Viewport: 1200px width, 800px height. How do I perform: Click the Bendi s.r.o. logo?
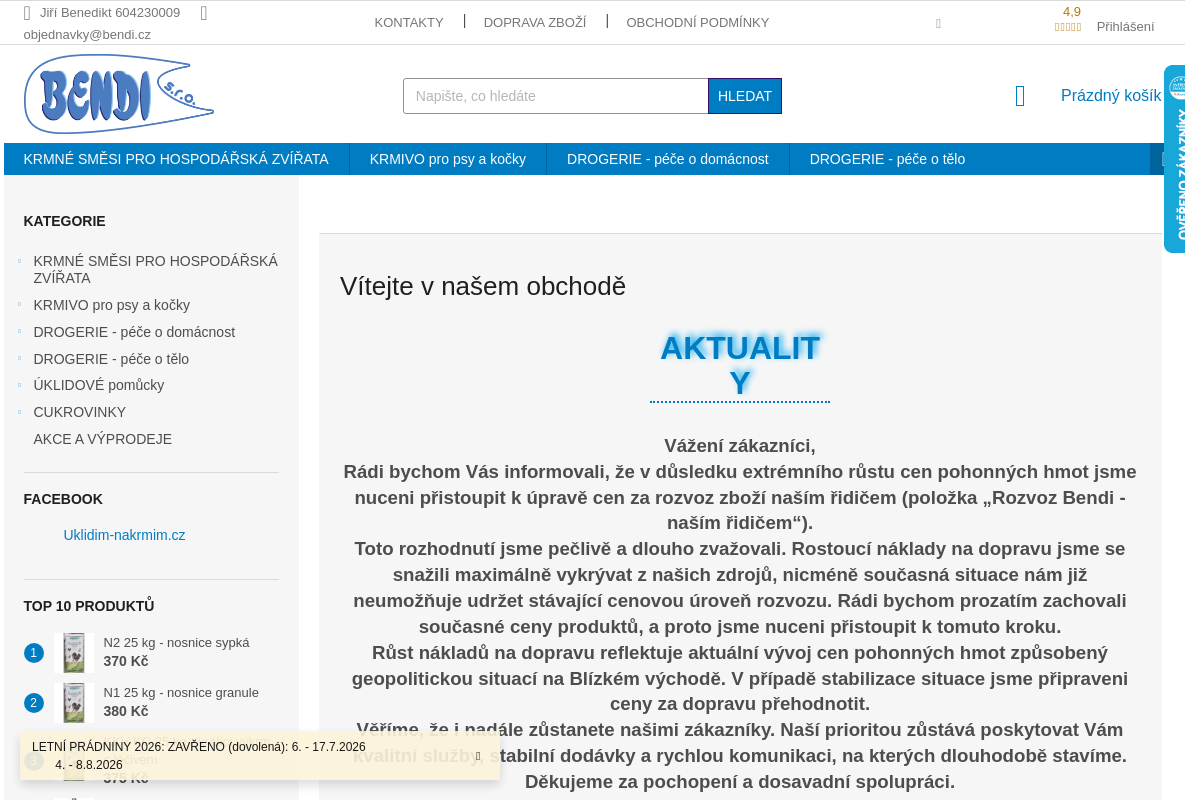click(119, 94)
